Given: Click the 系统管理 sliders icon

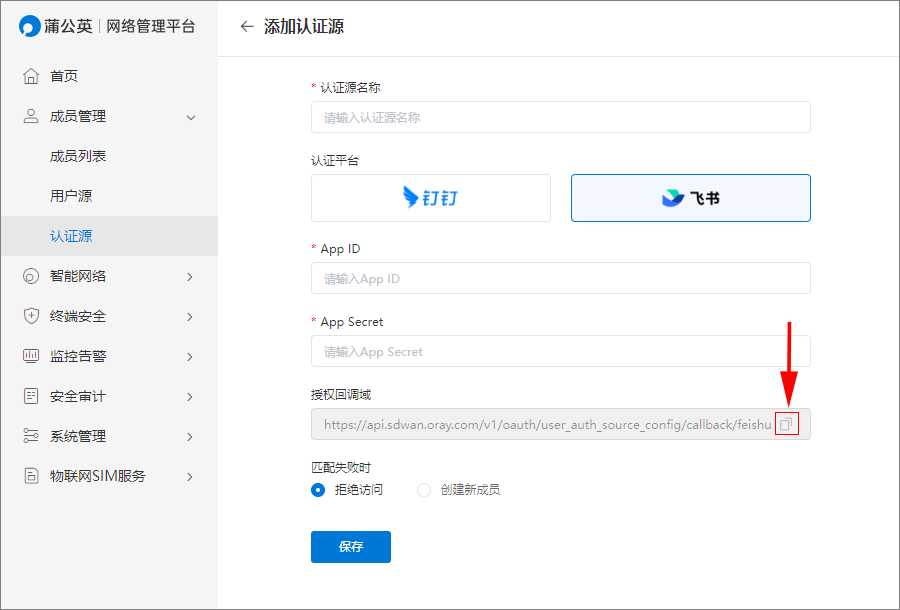Looking at the screenshot, I should tap(31, 436).
